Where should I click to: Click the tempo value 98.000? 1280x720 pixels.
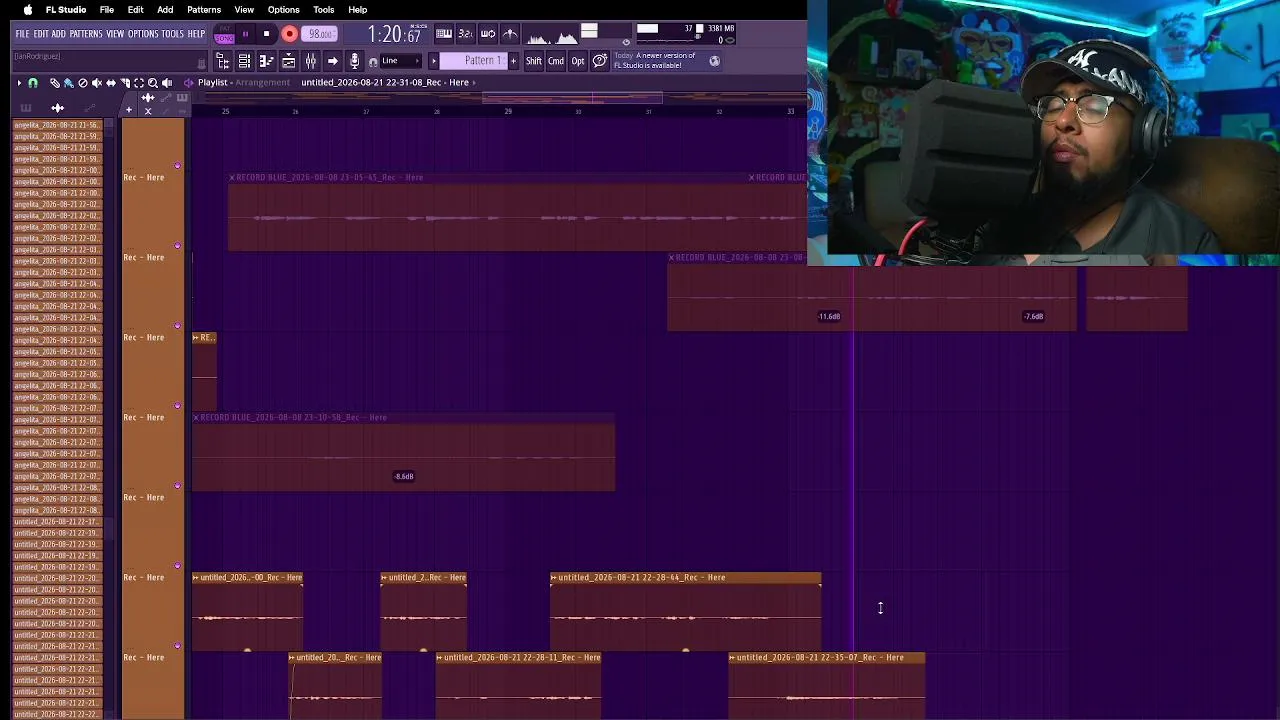pyautogui.click(x=320, y=34)
